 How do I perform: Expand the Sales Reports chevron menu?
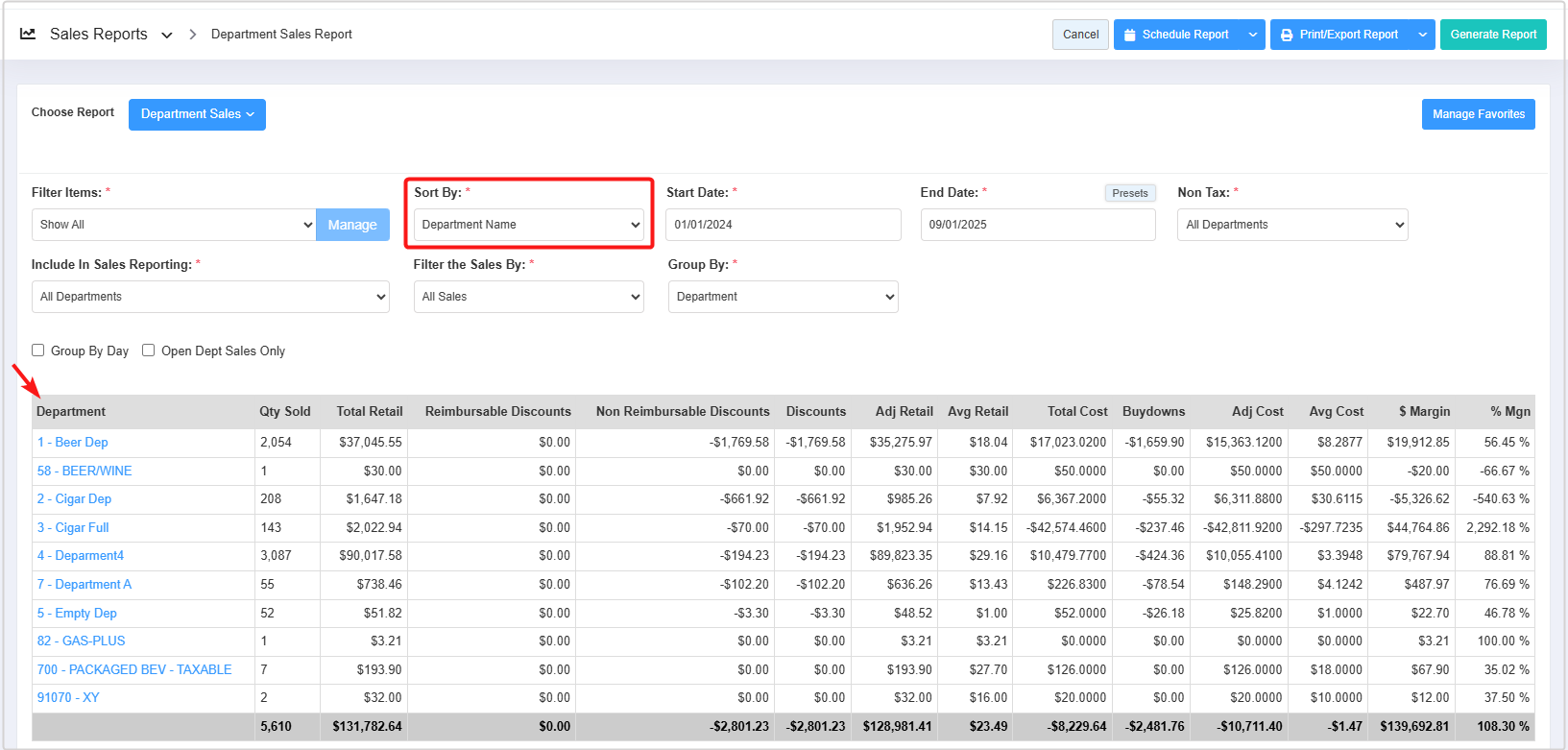click(x=167, y=35)
